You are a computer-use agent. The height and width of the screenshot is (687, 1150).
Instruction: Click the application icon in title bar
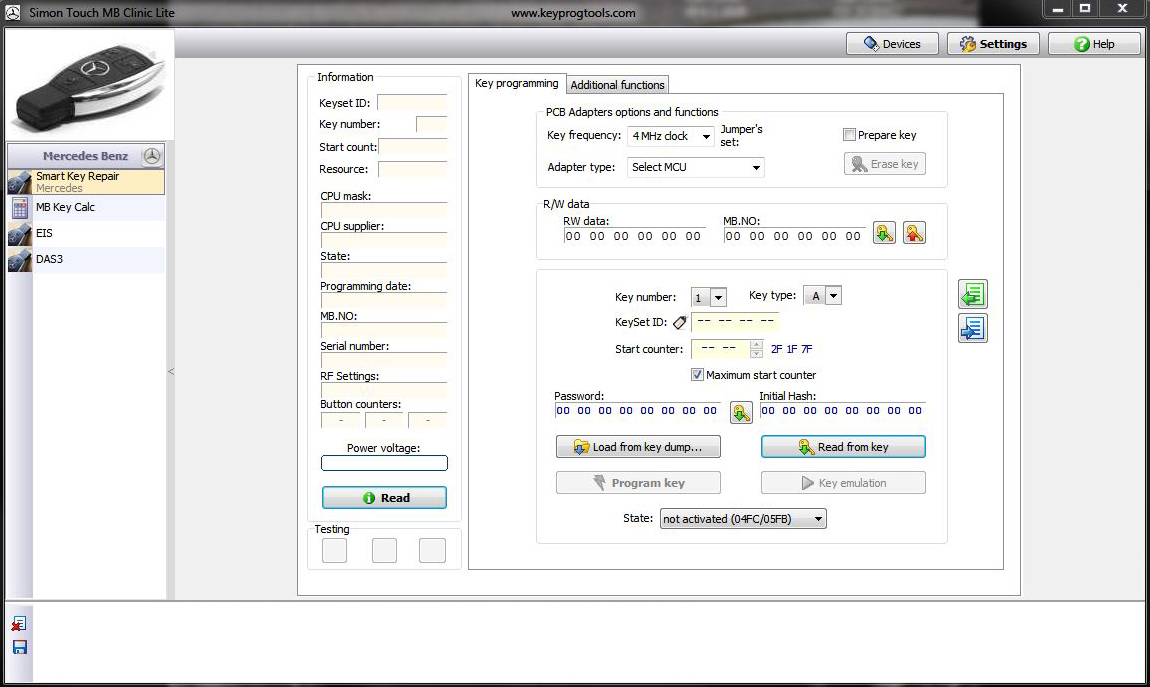tap(12, 12)
